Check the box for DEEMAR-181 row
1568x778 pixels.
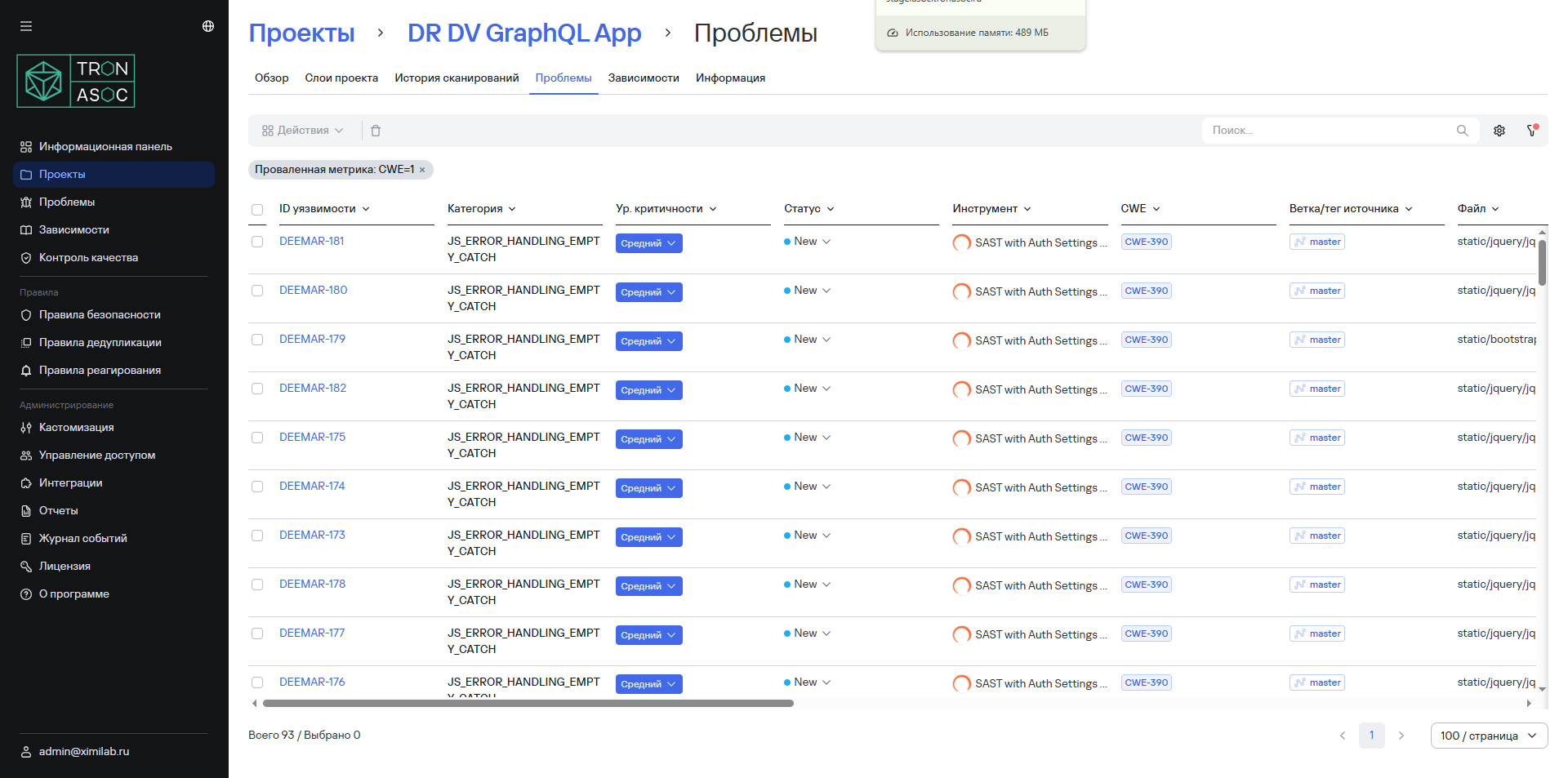[257, 242]
